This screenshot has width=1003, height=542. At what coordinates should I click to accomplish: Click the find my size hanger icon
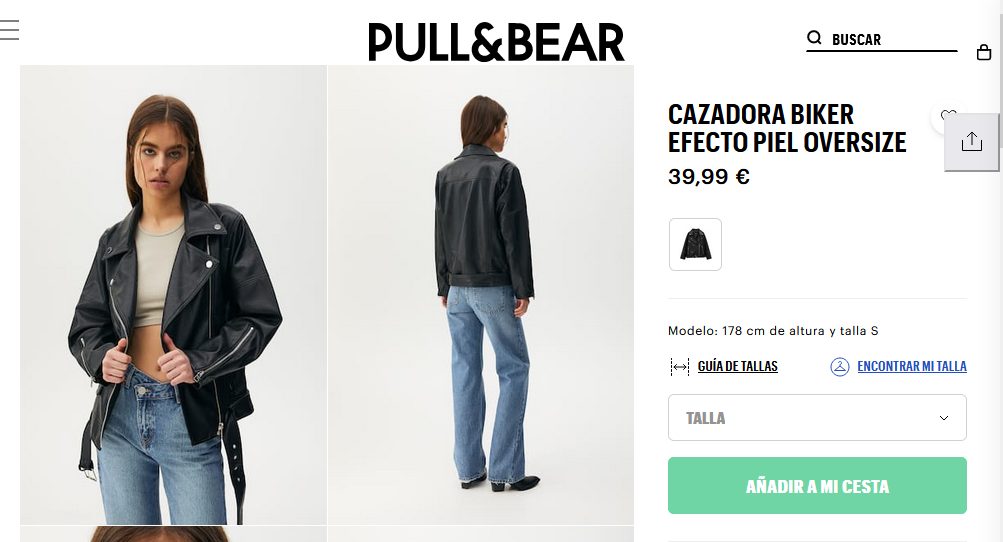click(839, 367)
